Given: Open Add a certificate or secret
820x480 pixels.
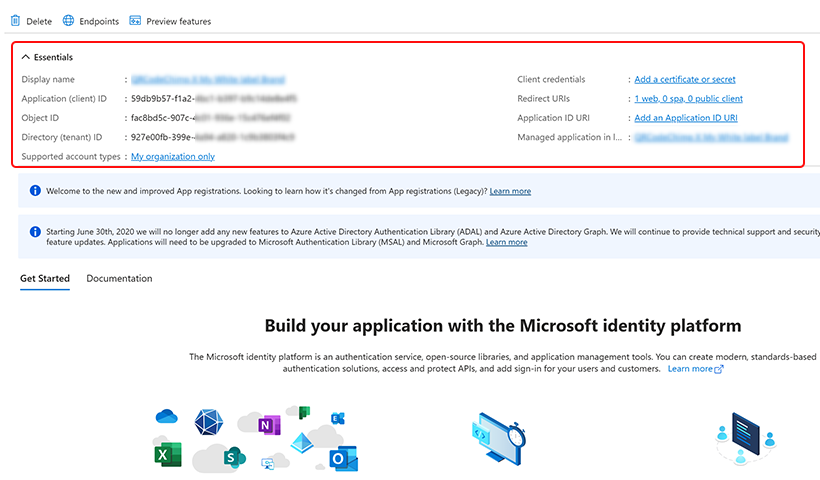Looking at the screenshot, I should [x=685, y=79].
